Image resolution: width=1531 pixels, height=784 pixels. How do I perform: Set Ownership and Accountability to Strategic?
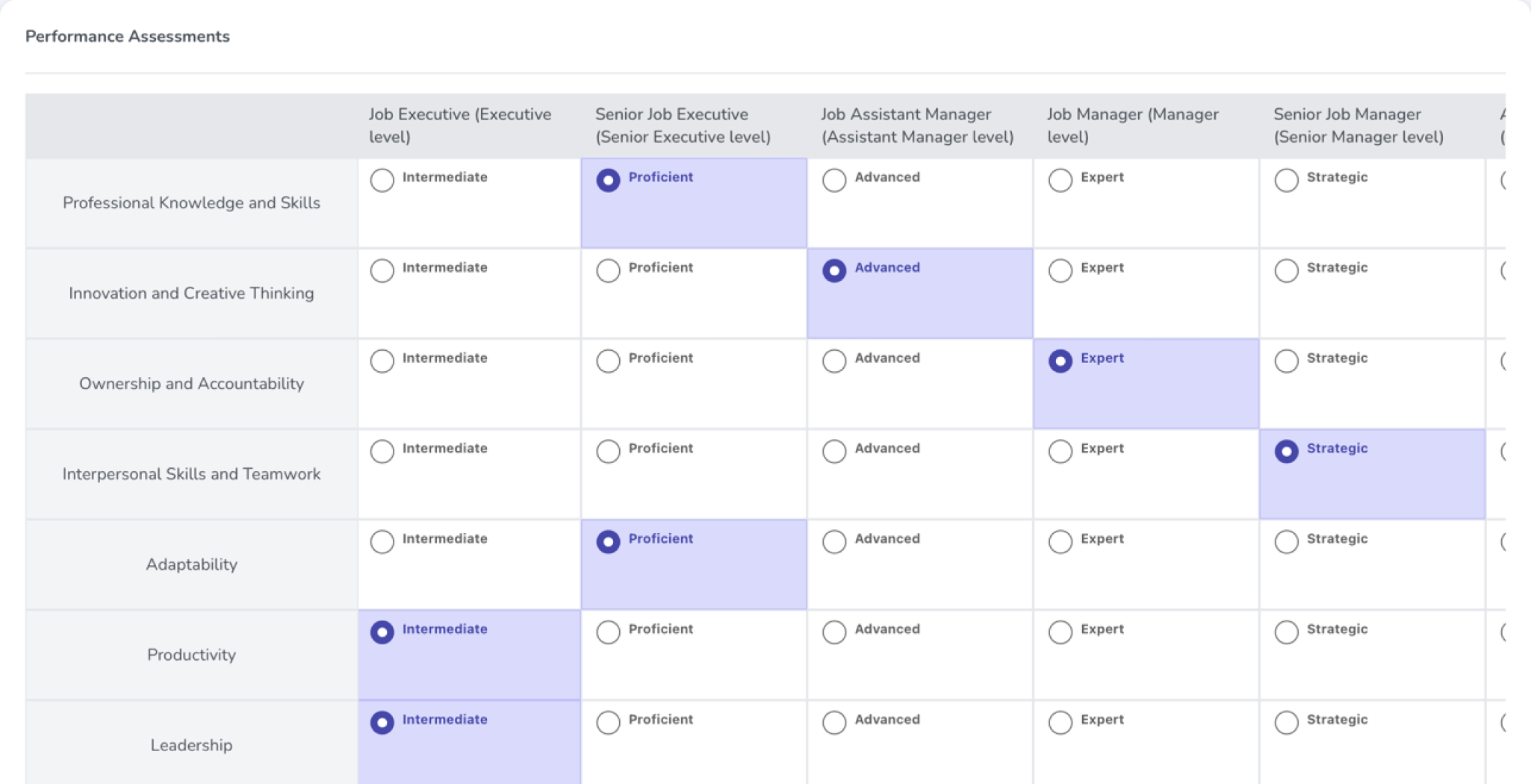1286,361
